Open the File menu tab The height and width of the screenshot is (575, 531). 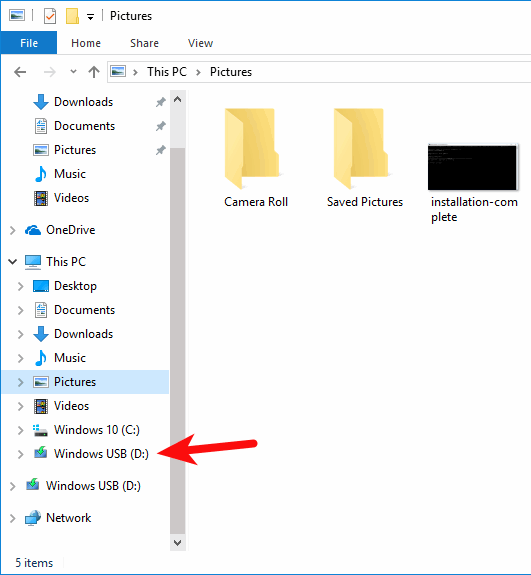[x=29, y=43]
